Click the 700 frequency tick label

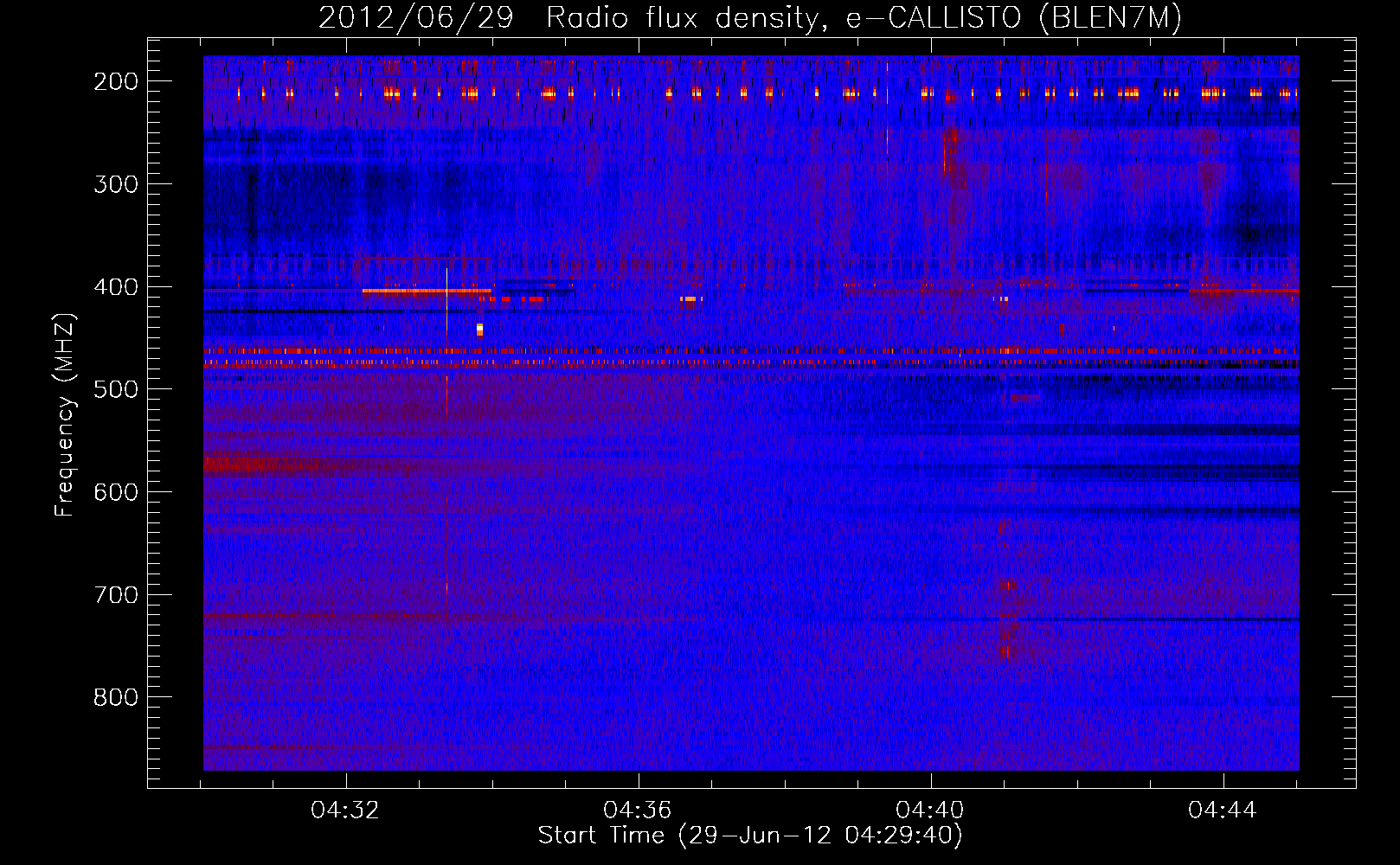(x=116, y=595)
